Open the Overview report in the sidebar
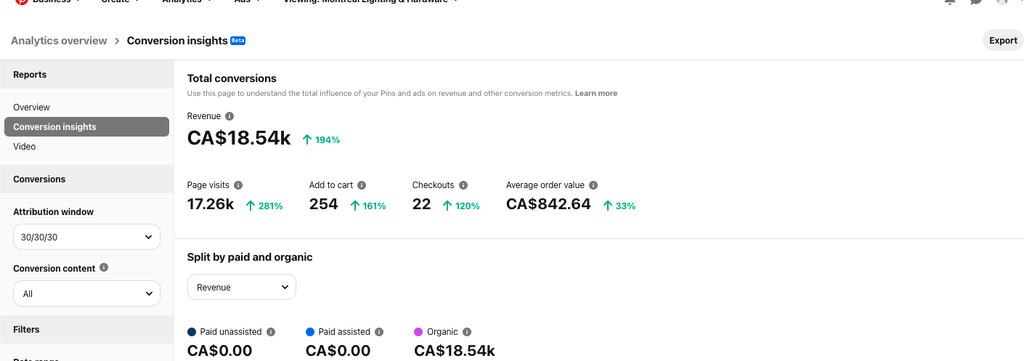 [x=31, y=107]
